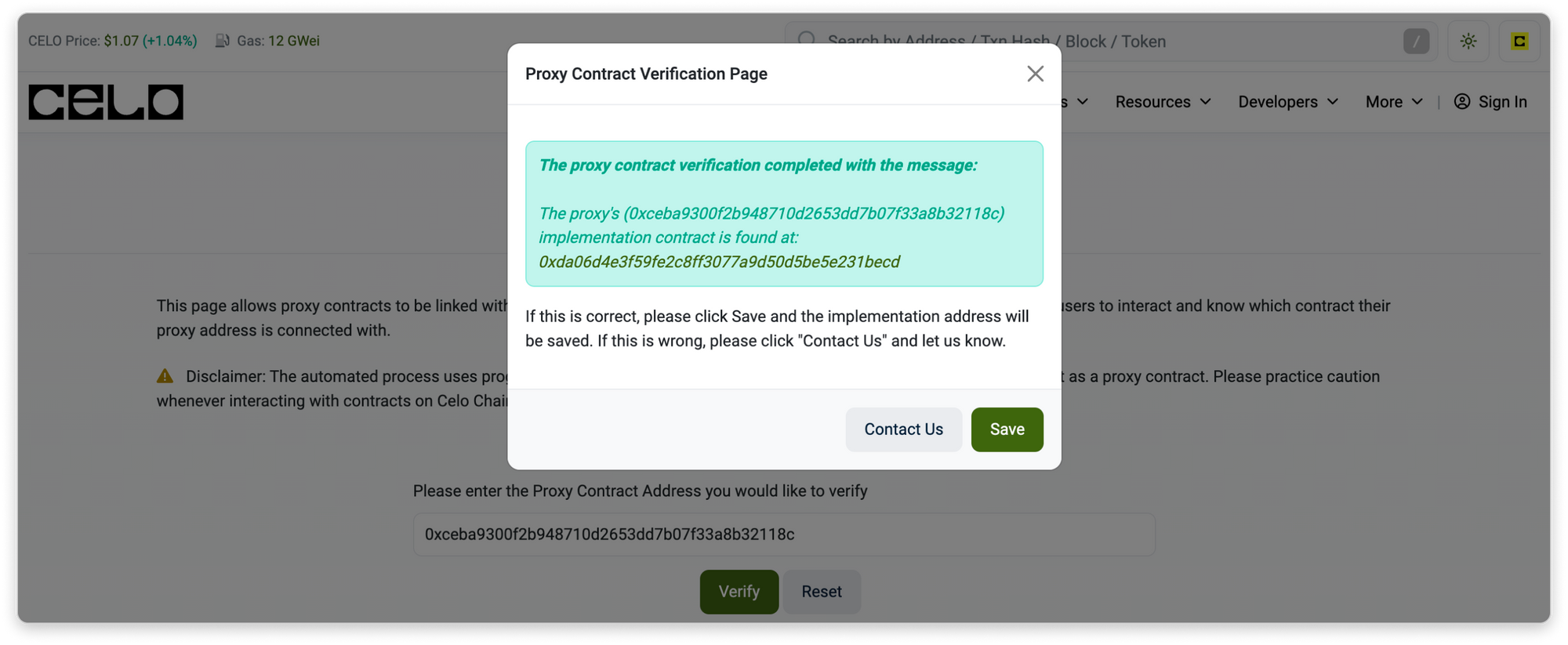Click the gas pump icon
1568x645 pixels.
pyautogui.click(x=223, y=41)
